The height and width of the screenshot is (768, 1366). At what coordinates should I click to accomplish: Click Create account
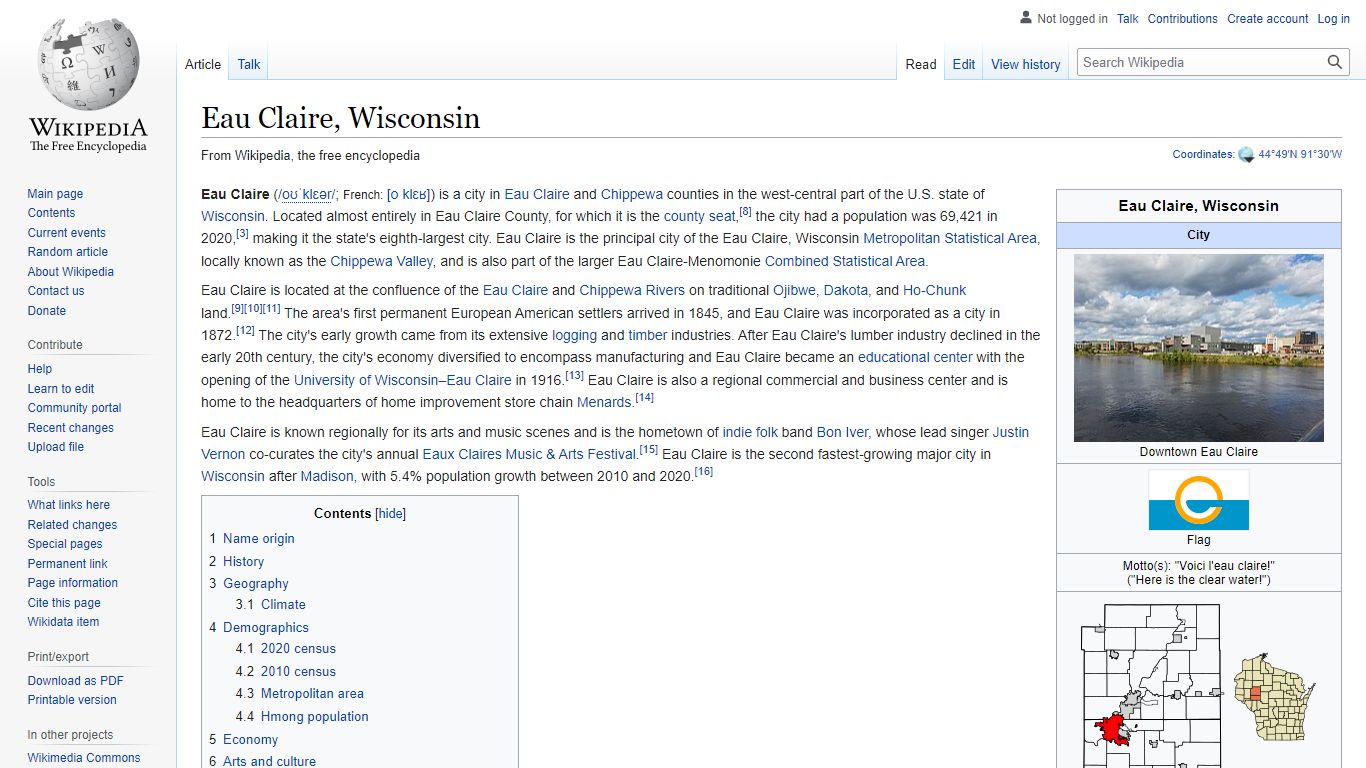[x=1268, y=19]
